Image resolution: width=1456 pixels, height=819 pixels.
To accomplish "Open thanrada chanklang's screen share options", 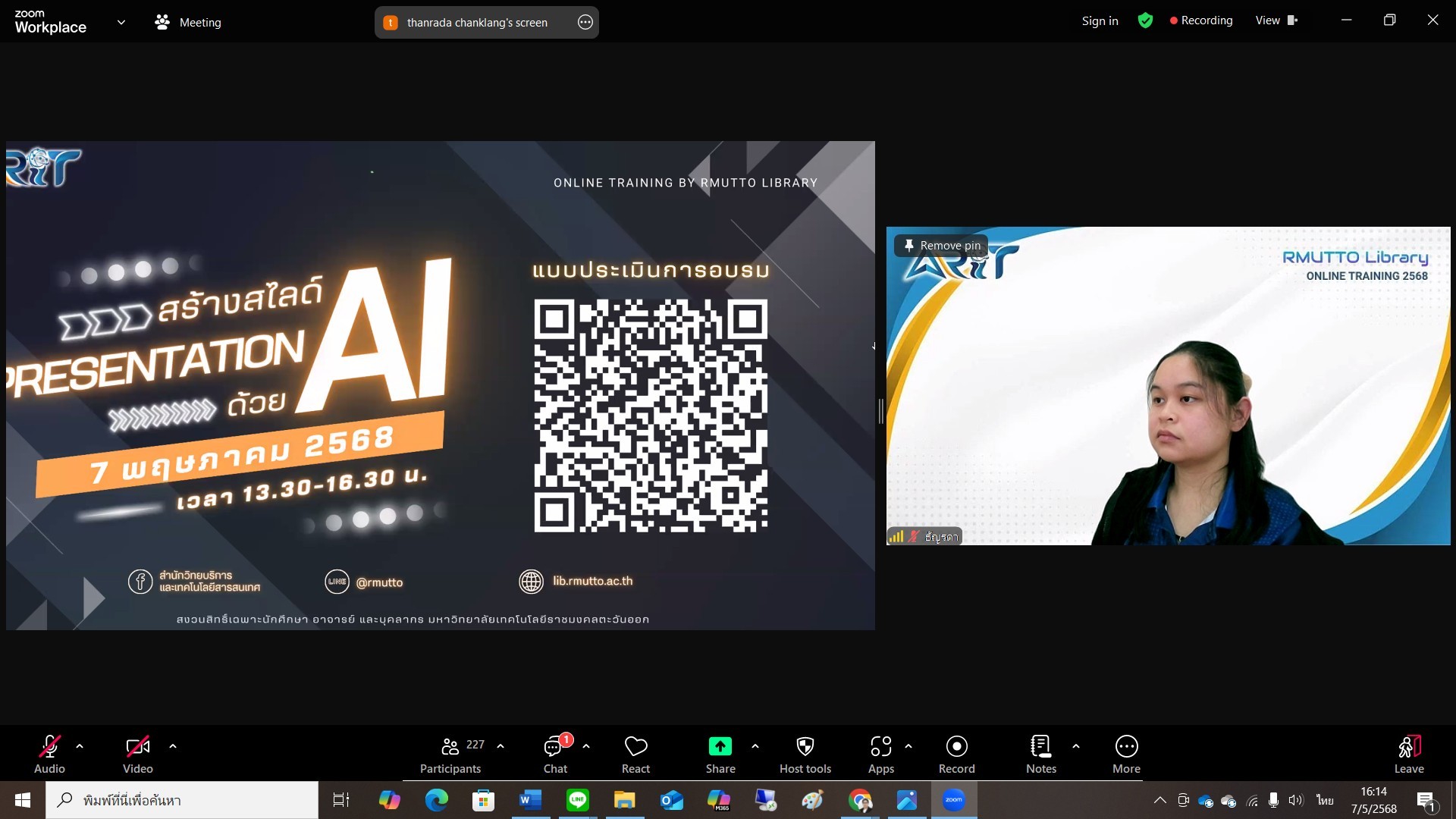I will (585, 23).
